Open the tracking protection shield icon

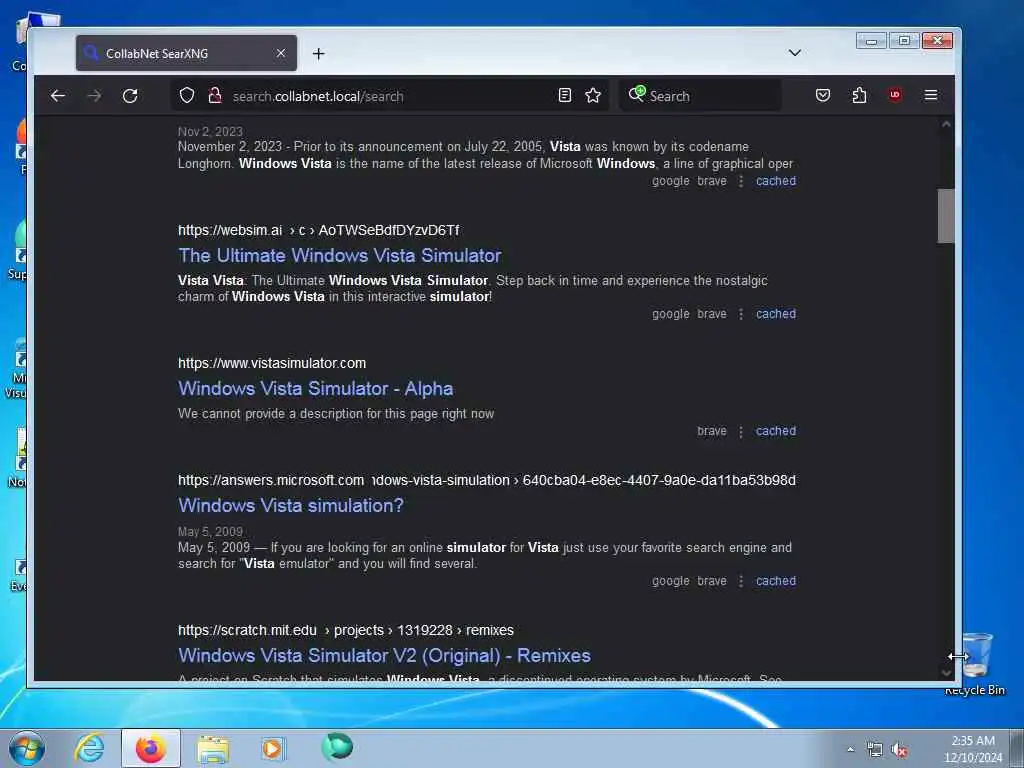point(187,95)
